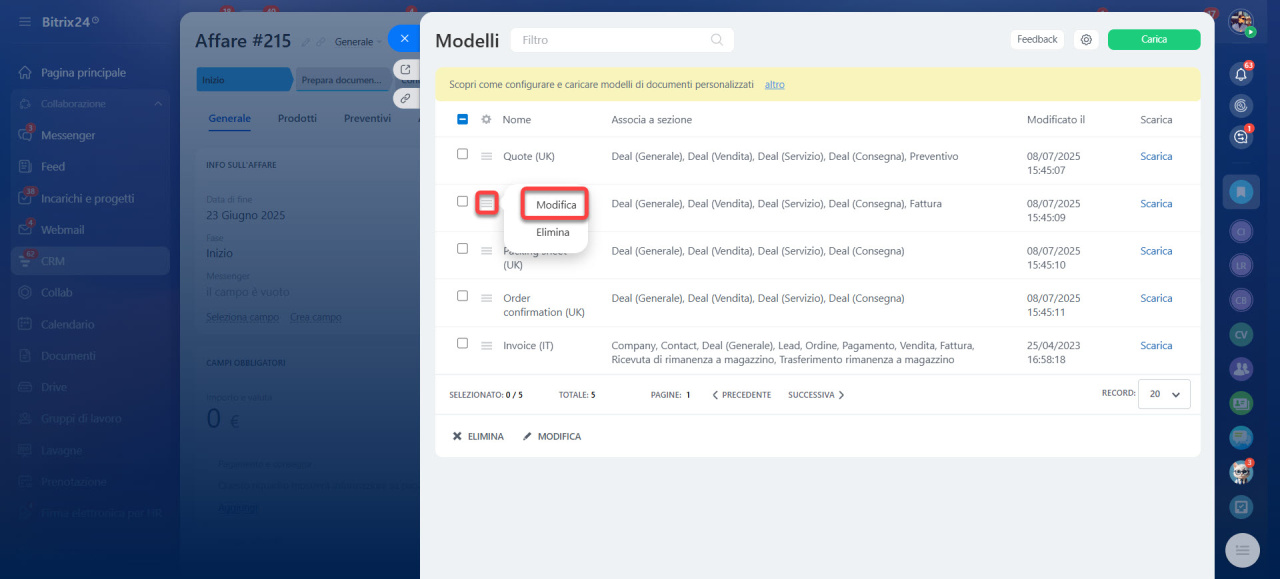This screenshot has width=1280, height=579.
Task: Click the green Carica button
Action: tap(1153, 40)
